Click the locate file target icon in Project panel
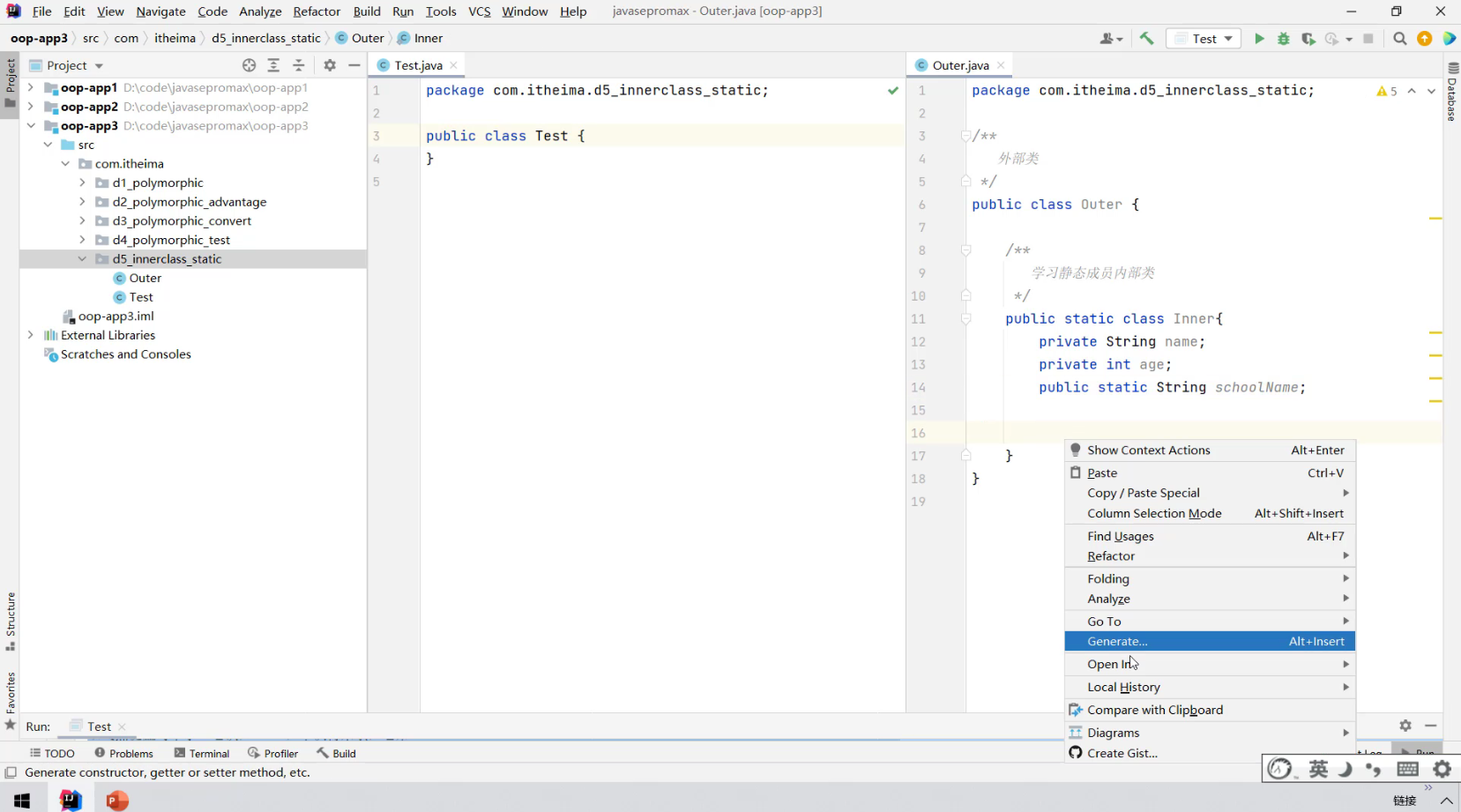Viewport: 1461px width, 812px height. tap(249, 65)
